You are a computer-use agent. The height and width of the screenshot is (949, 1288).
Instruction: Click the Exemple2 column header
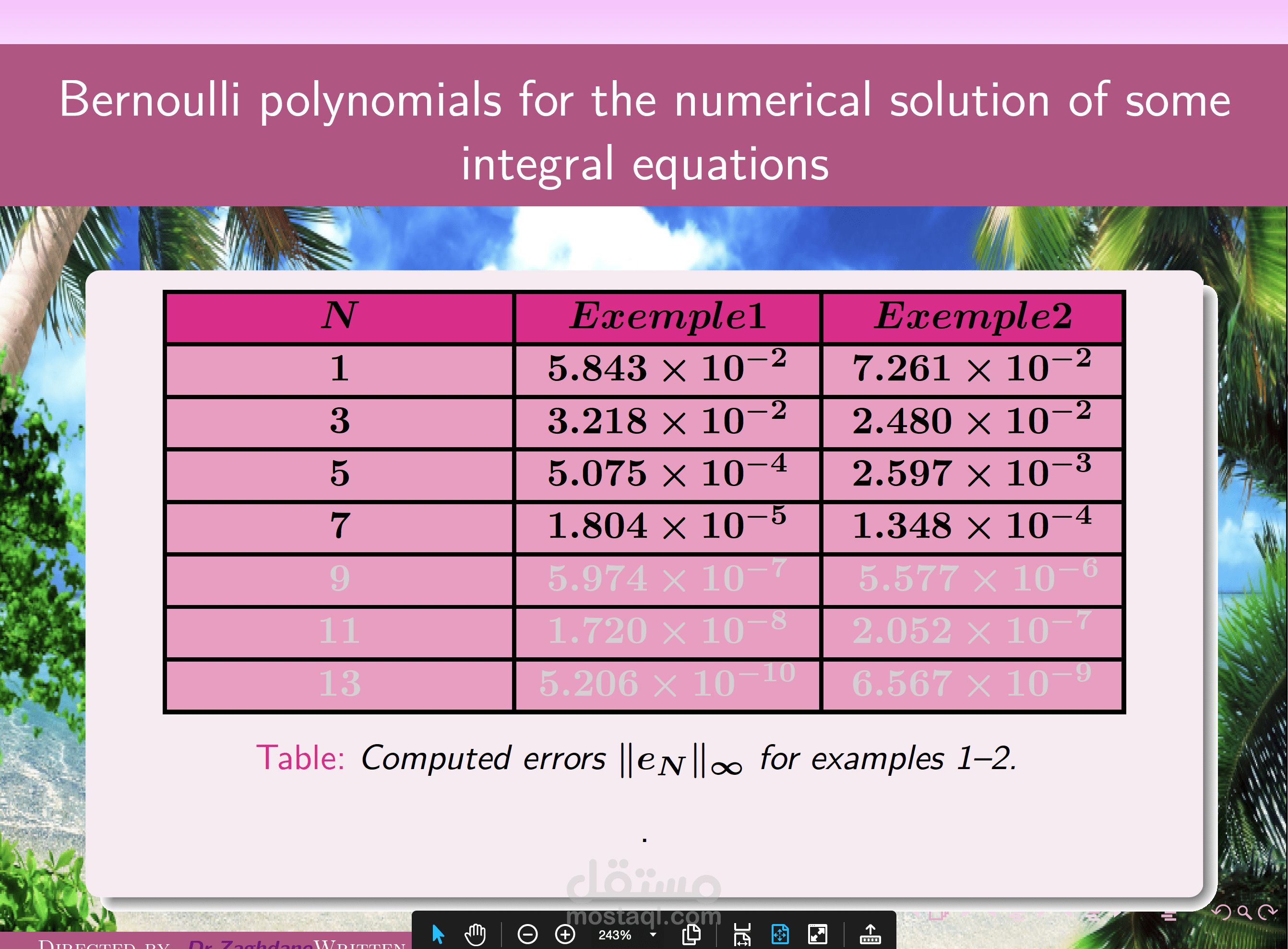click(973, 317)
